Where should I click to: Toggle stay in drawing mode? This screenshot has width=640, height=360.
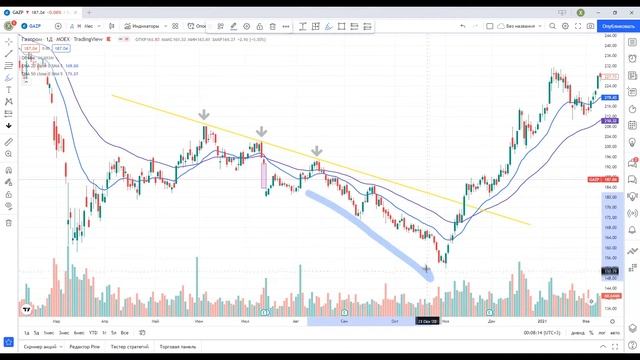(9, 182)
